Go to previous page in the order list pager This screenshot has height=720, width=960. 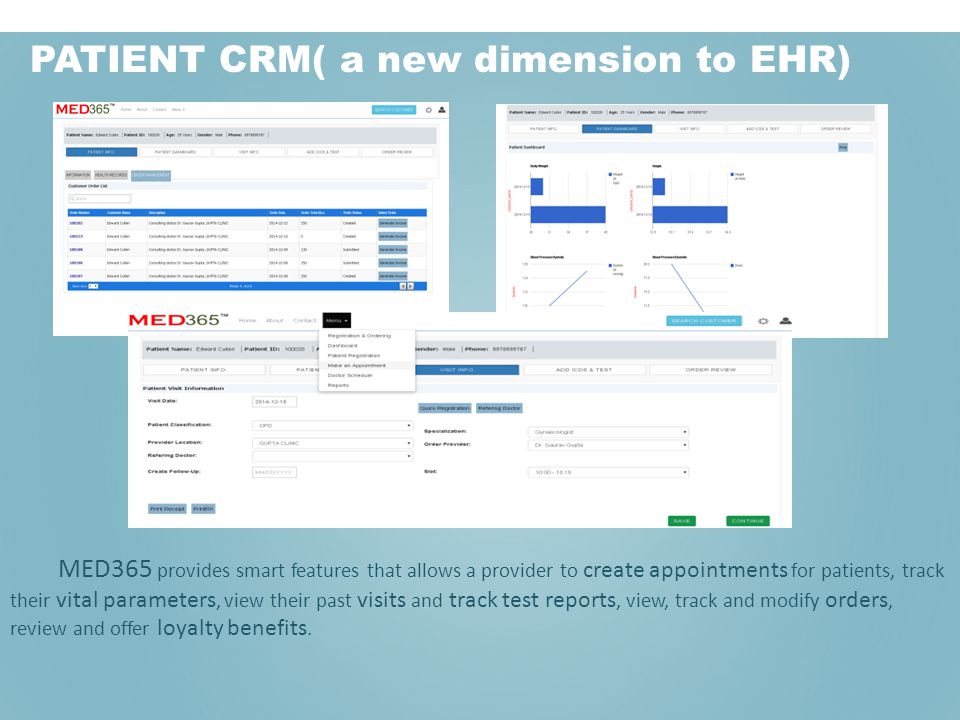pos(403,286)
